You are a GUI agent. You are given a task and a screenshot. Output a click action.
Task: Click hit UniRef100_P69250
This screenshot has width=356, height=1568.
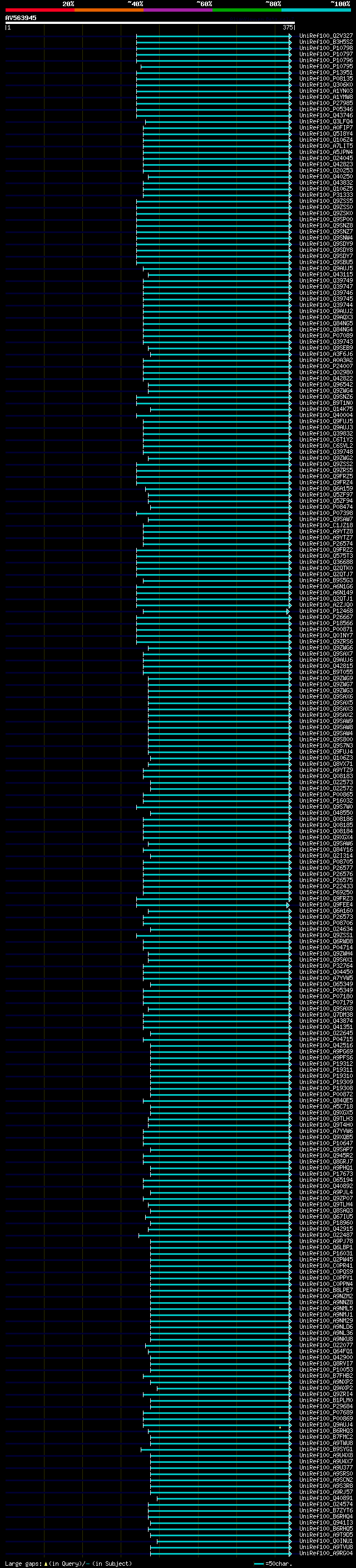(x=325, y=892)
